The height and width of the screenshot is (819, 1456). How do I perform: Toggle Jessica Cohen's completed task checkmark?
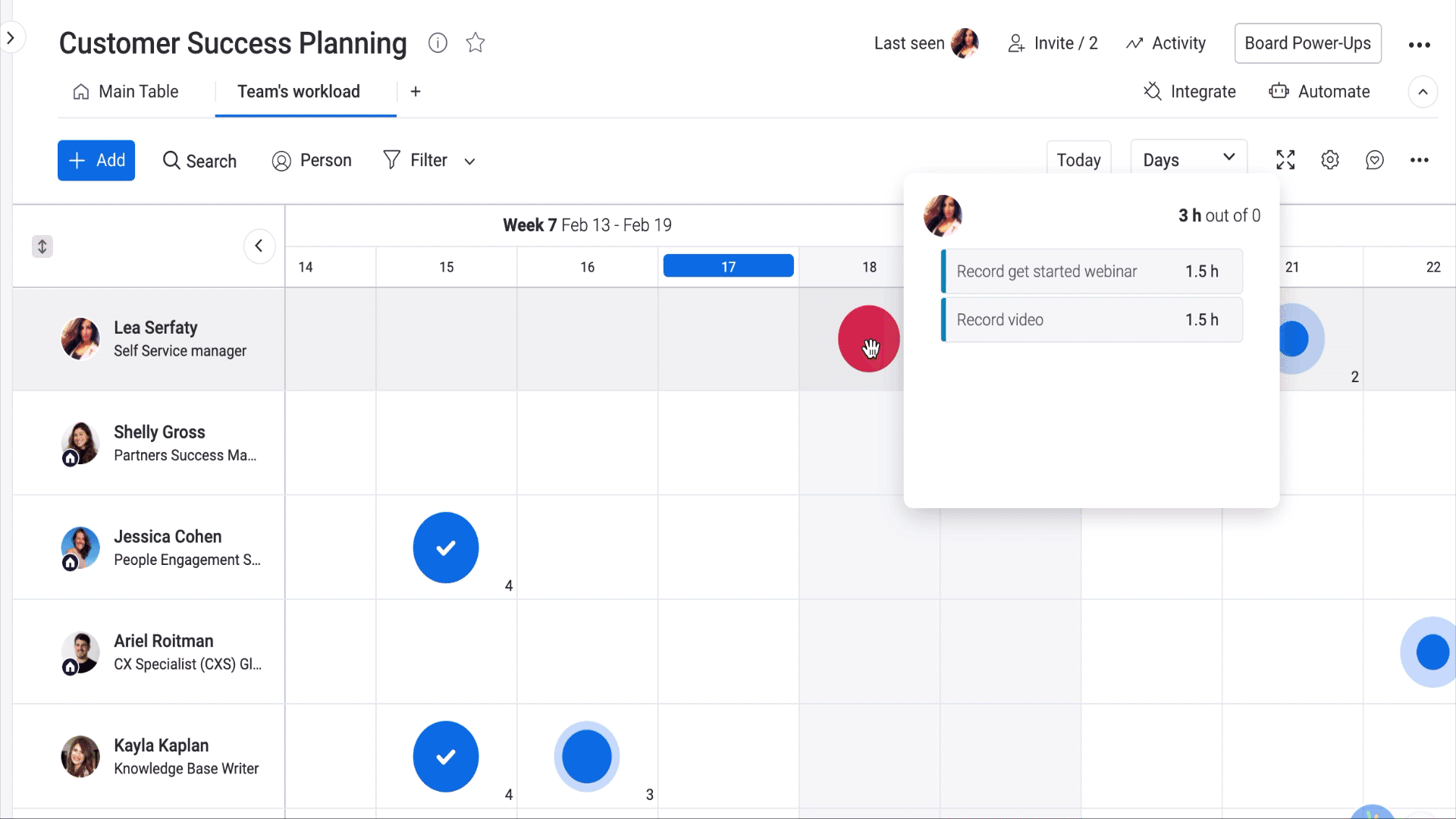point(446,547)
